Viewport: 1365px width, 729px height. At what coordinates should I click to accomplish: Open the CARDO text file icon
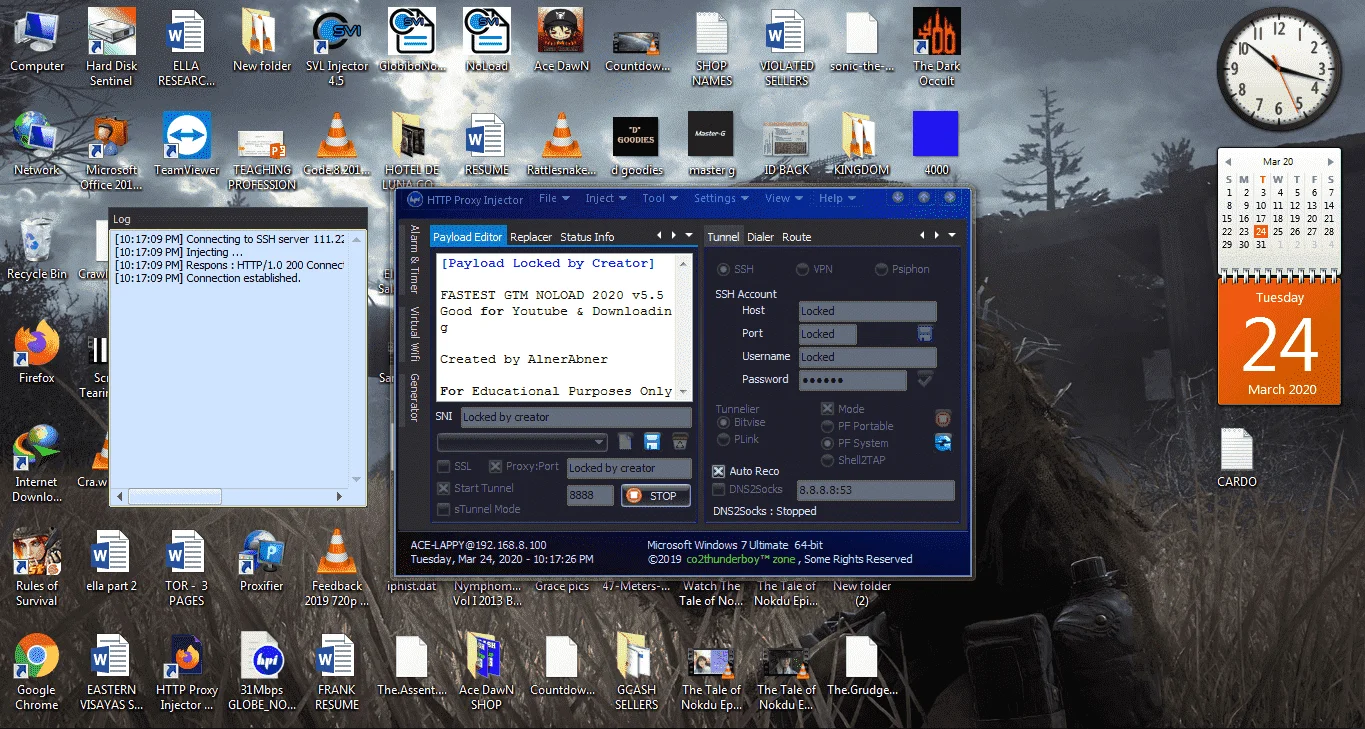[x=1237, y=458]
